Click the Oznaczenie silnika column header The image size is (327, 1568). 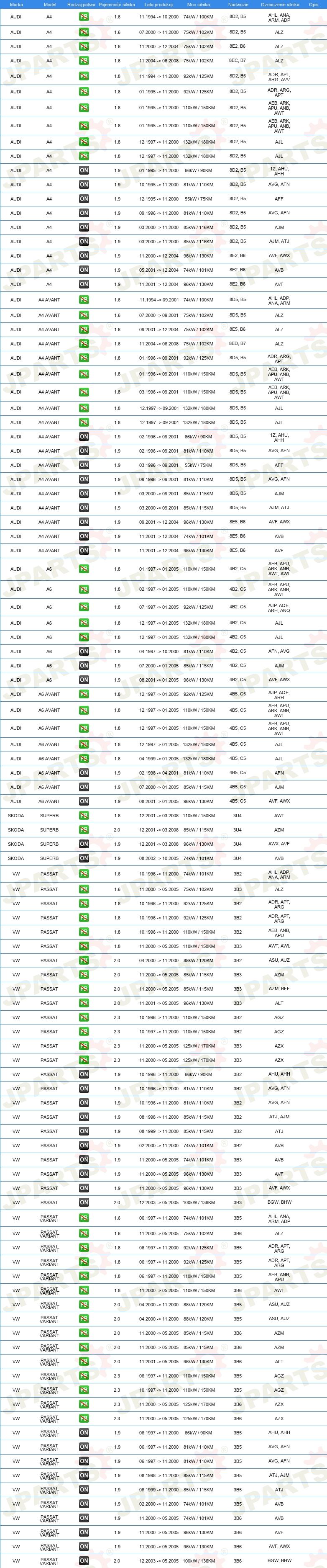click(280, 4)
